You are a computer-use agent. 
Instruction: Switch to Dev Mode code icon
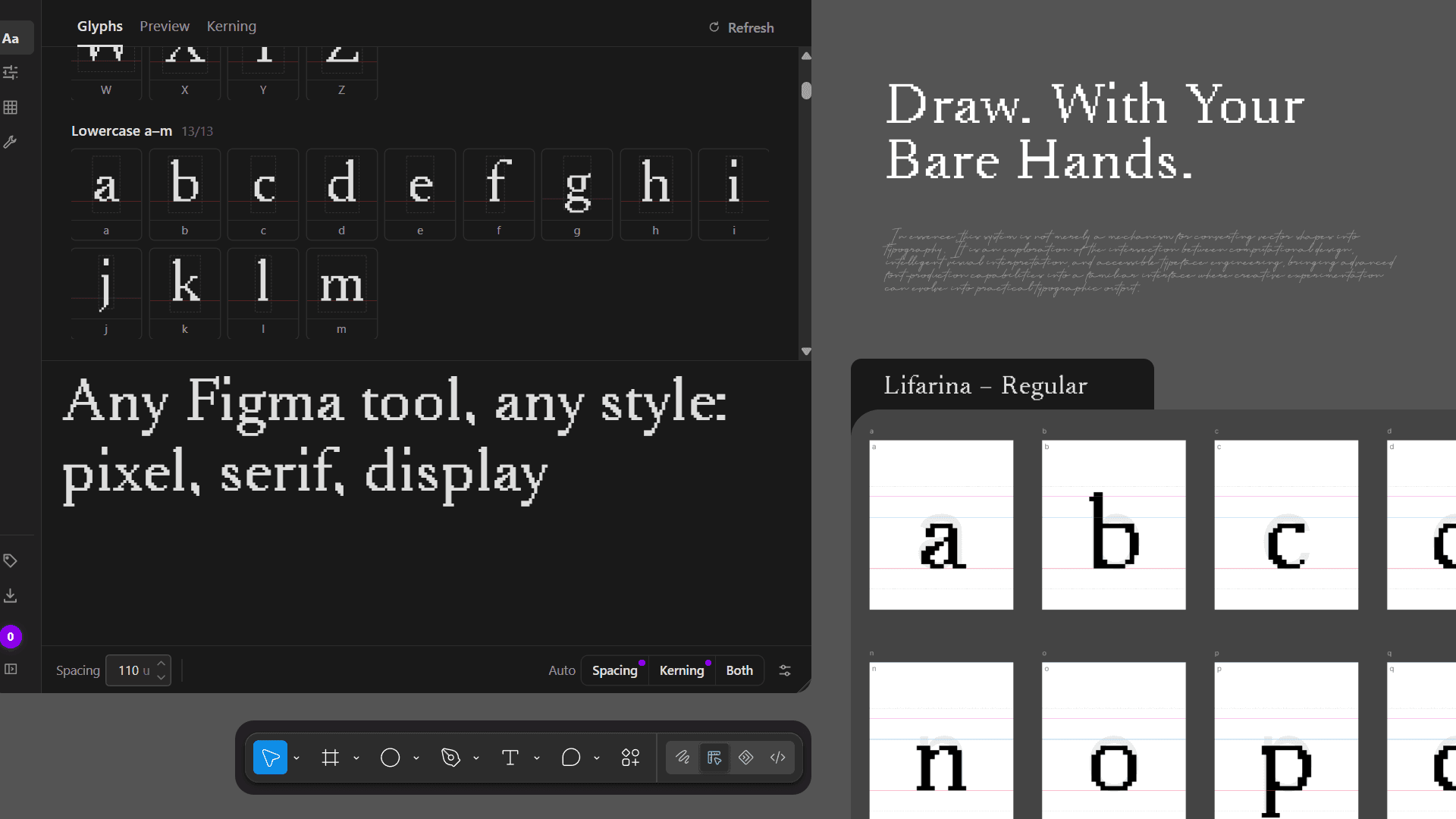[x=778, y=758]
